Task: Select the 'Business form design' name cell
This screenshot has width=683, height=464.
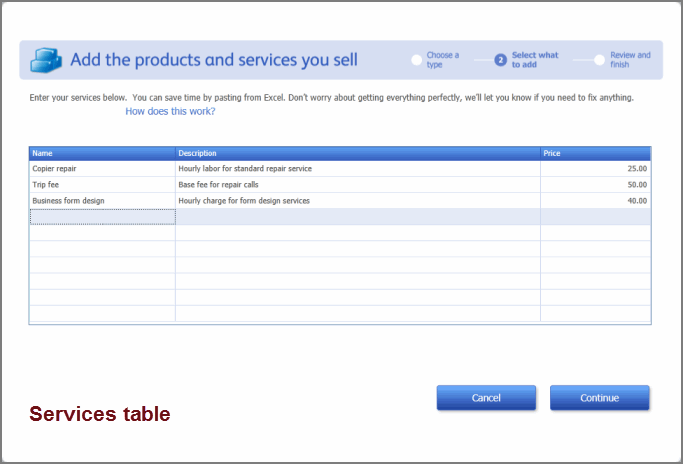Action: point(102,201)
